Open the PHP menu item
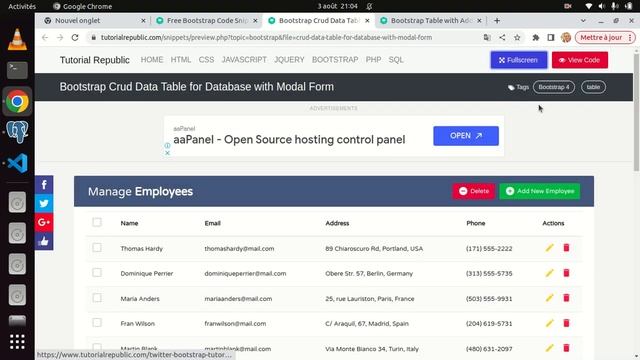This screenshot has height=360, width=640. click(373, 60)
